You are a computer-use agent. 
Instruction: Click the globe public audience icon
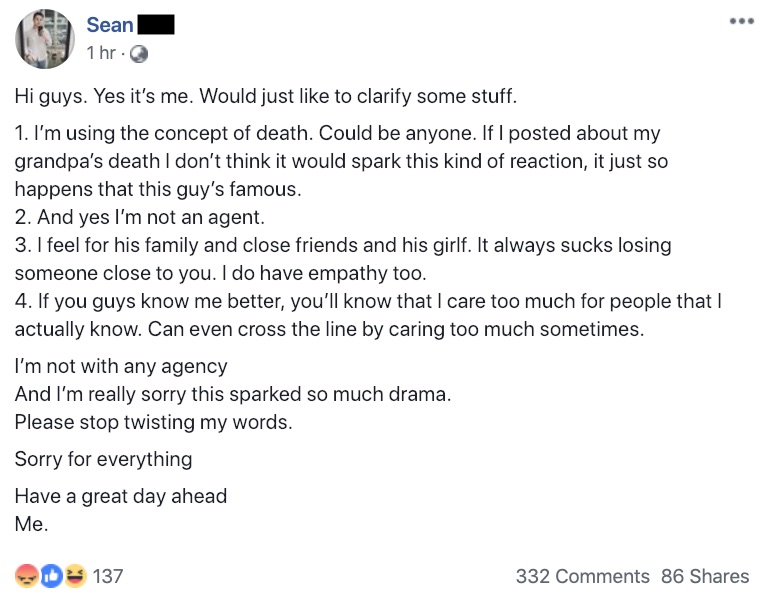[139, 54]
